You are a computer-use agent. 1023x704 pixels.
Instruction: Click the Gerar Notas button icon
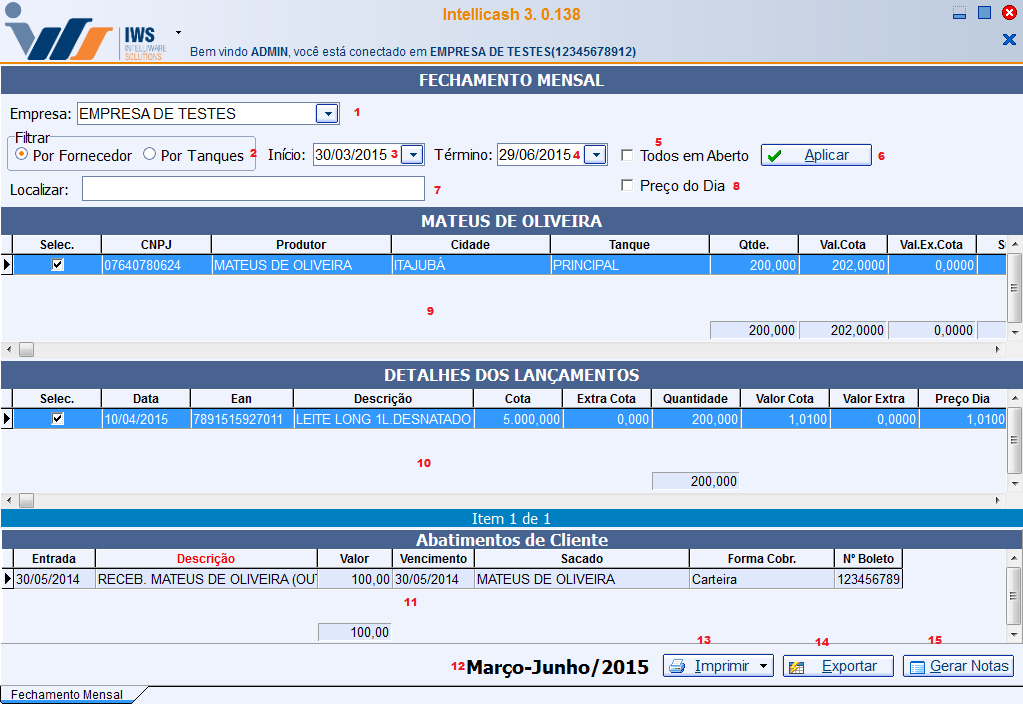tap(917, 667)
